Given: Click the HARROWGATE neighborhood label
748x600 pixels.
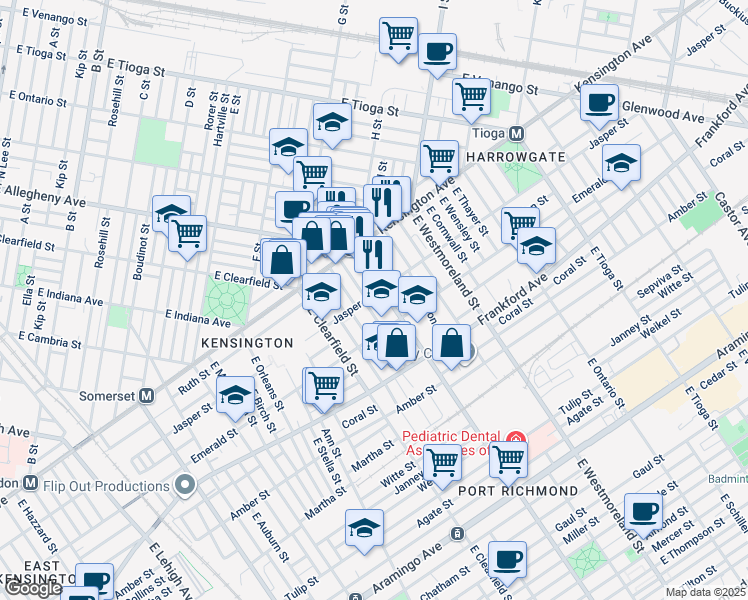Looking at the screenshot, I should point(516,157).
